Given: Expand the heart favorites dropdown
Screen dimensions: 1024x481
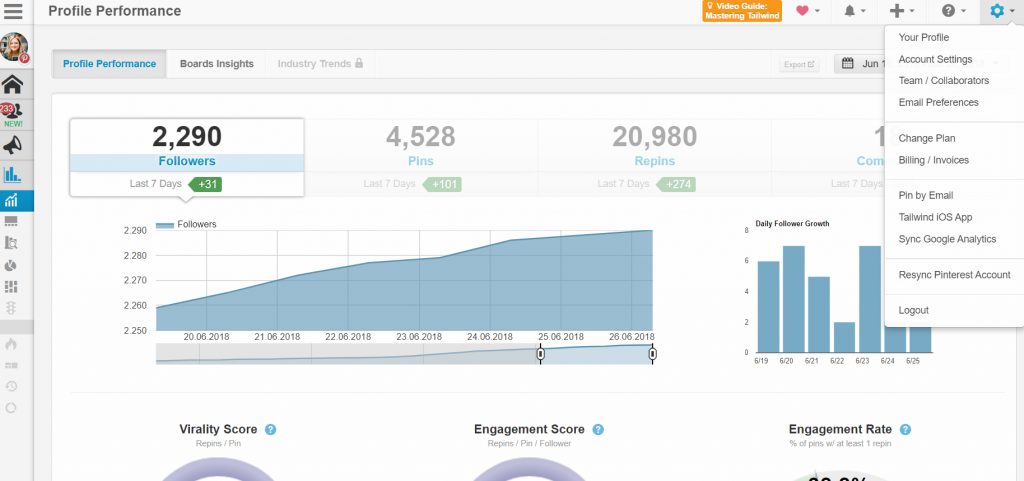Looking at the screenshot, I should pyautogui.click(x=807, y=11).
